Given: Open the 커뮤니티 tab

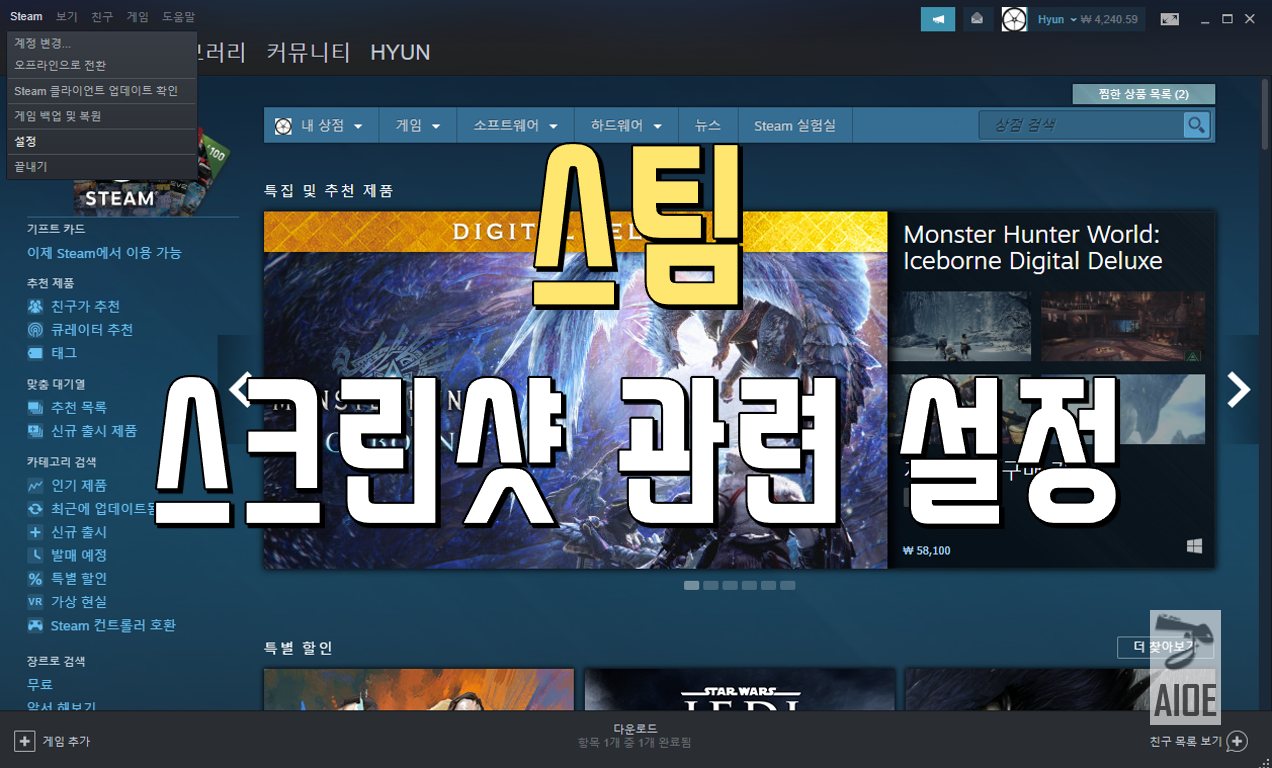Looking at the screenshot, I should coord(308,53).
